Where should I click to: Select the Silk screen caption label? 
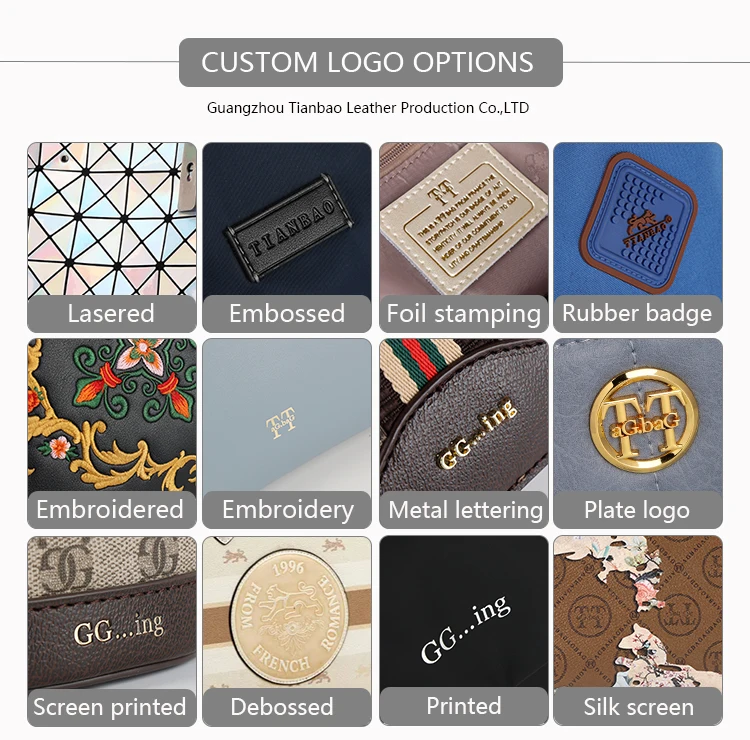(638, 707)
